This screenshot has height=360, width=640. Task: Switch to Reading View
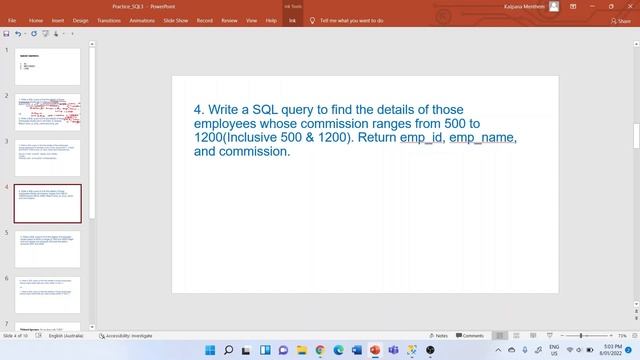pos(533,336)
